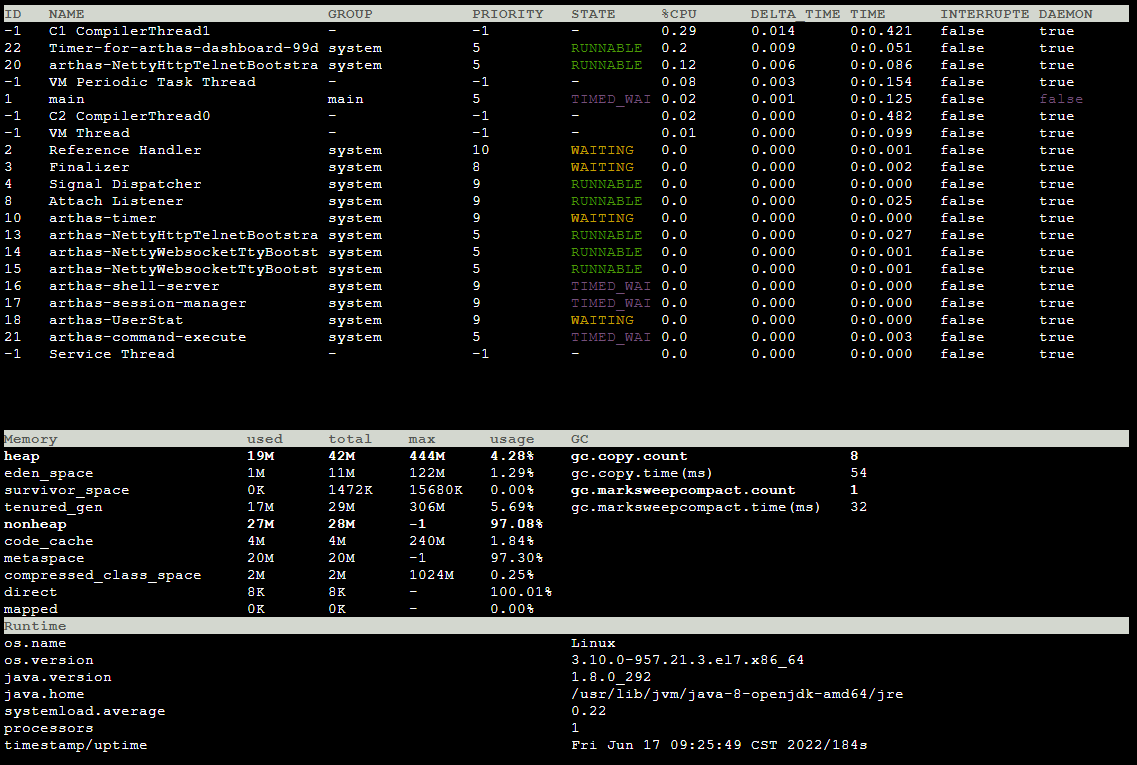Click CPU value 0.29 for C1 CompilerThread1
This screenshot has width=1137, height=765.
(679, 31)
